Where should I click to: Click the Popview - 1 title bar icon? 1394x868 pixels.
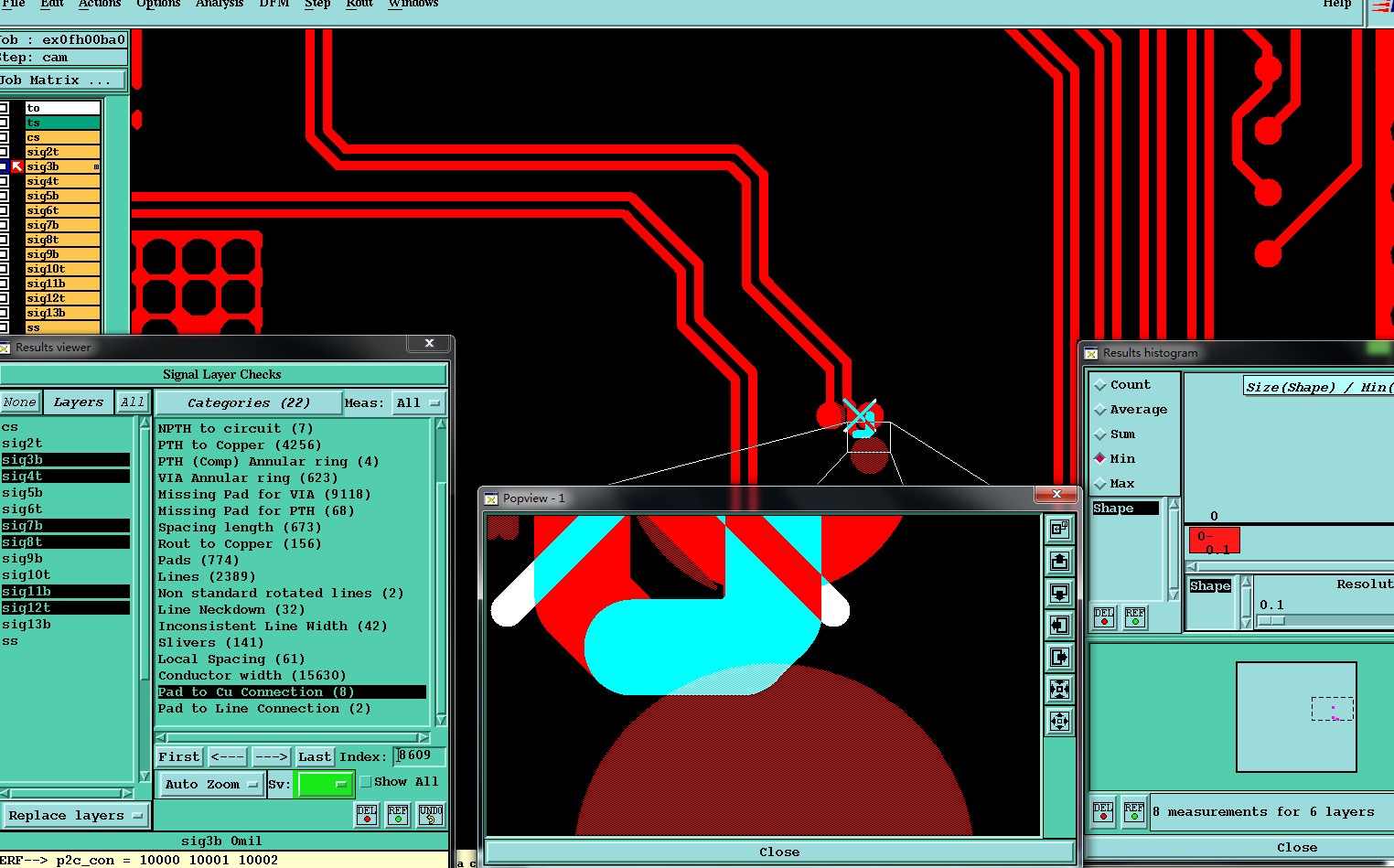click(491, 498)
